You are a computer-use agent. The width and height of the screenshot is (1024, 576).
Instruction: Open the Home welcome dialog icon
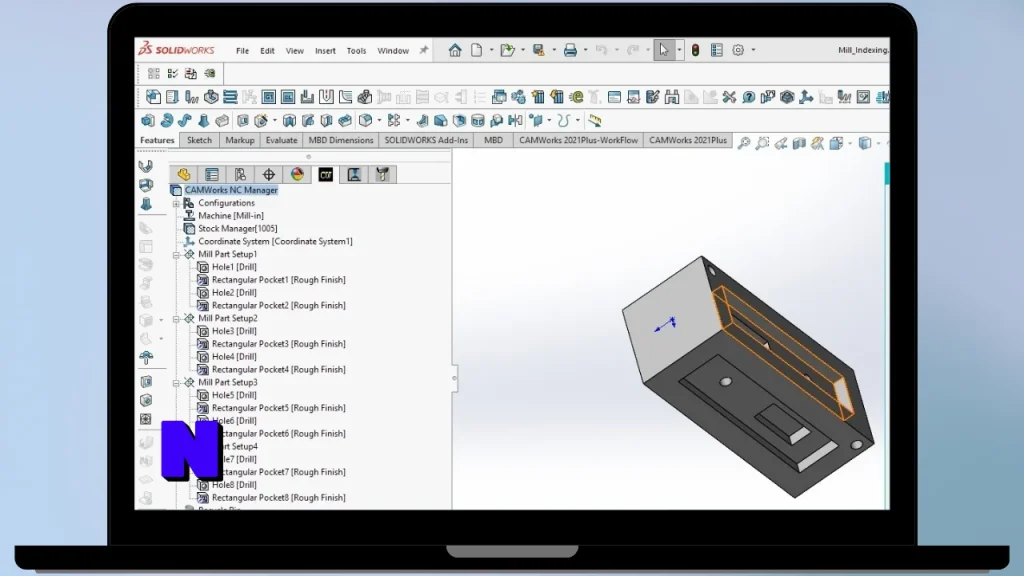(x=455, y=50)
